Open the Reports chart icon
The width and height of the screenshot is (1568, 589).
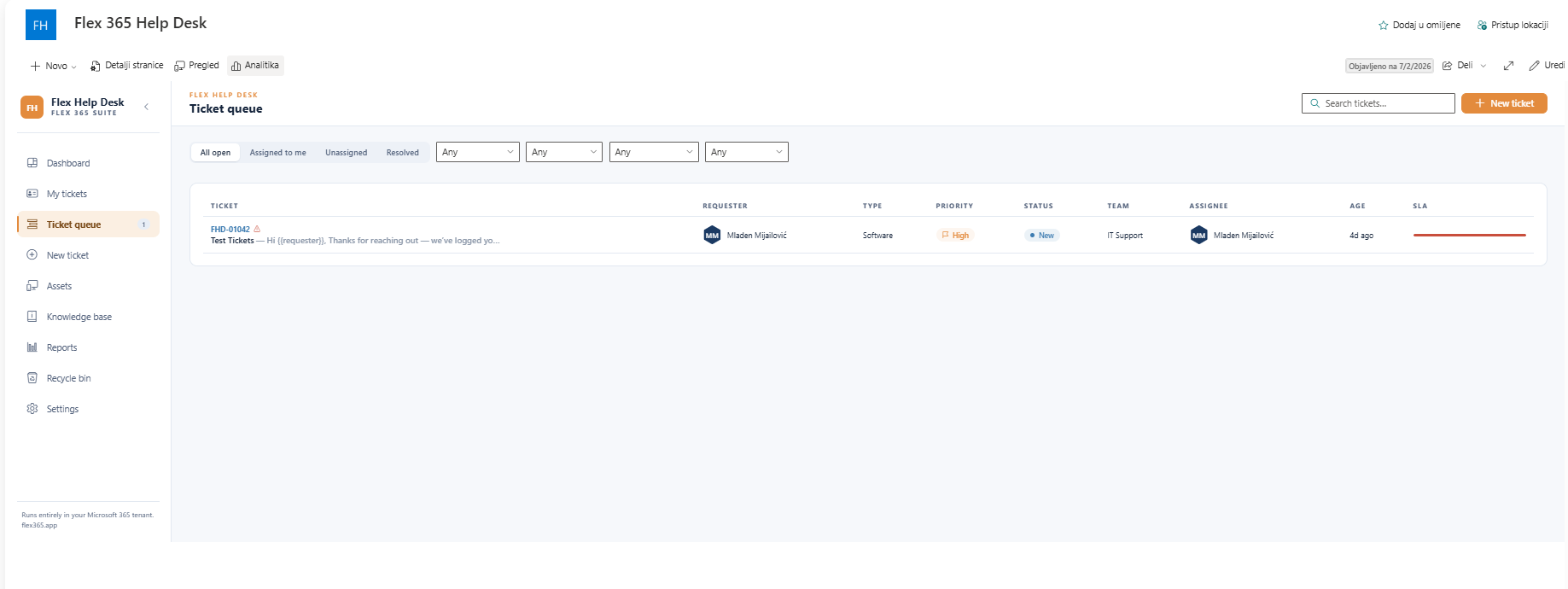point(32,347)
